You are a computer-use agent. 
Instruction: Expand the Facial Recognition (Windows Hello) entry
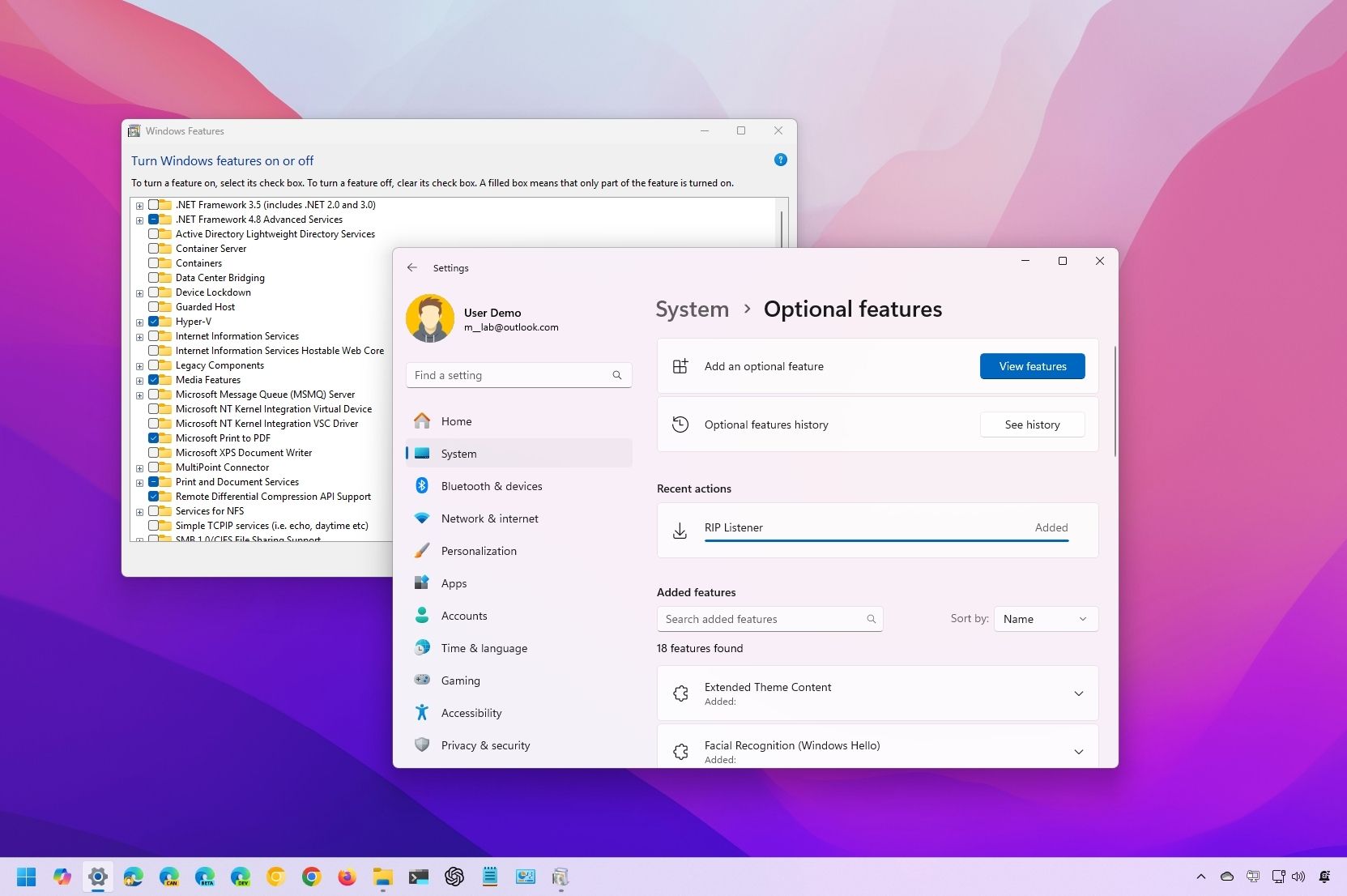click(x=1079, y=751)
